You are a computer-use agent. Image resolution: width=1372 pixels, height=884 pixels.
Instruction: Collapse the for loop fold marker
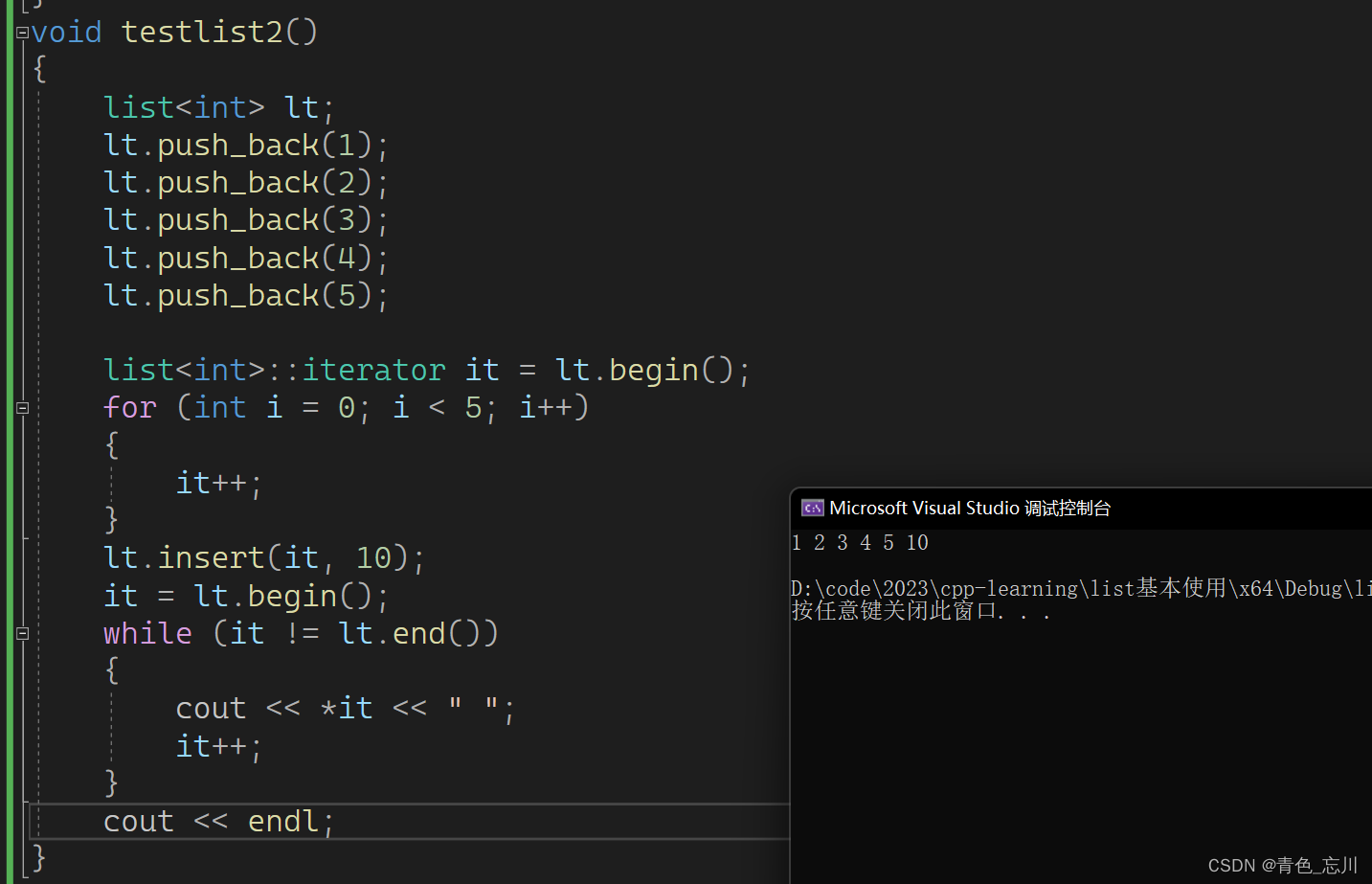22,408
